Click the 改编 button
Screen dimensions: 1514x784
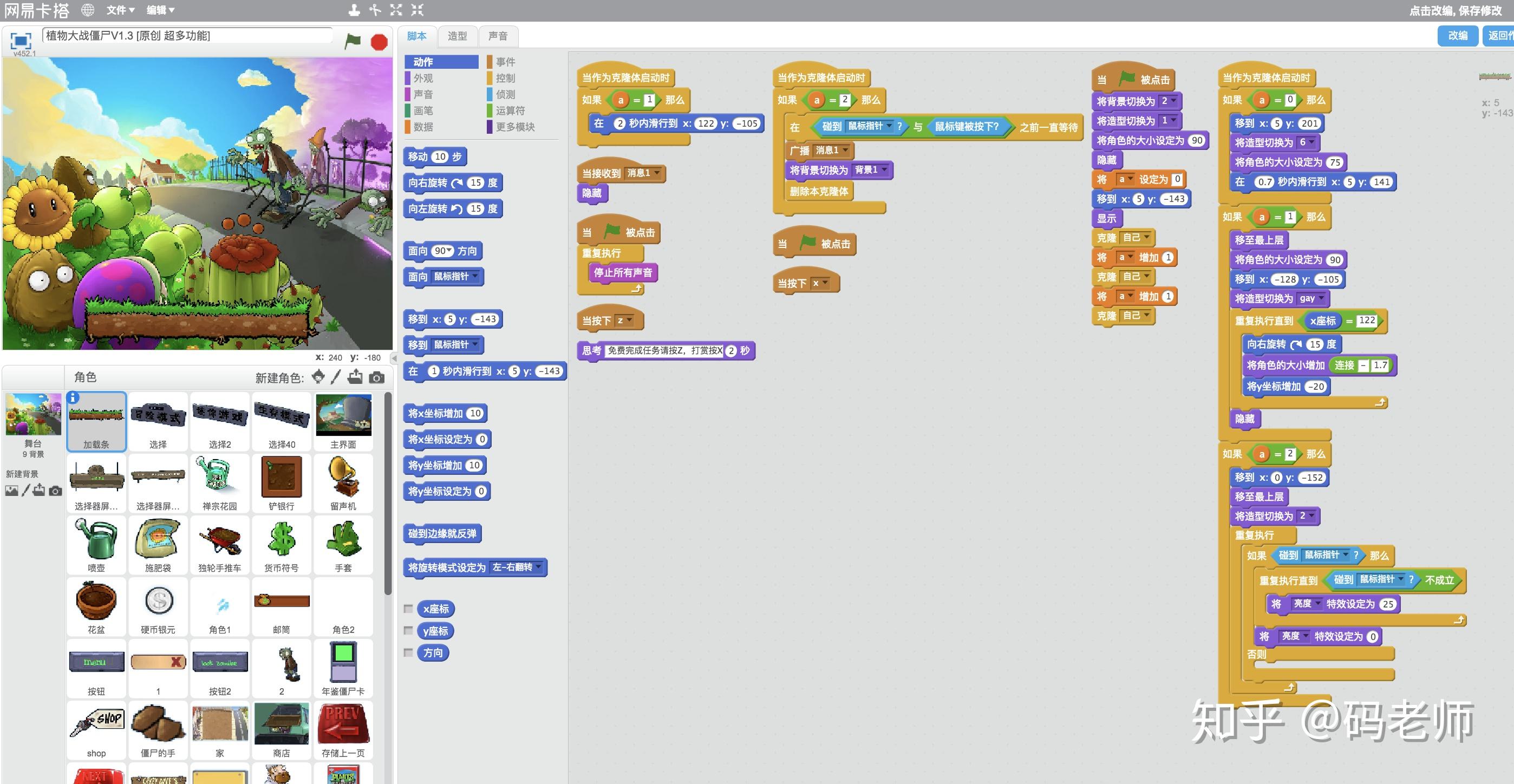pyautogui.click(x=1458, y=35)
